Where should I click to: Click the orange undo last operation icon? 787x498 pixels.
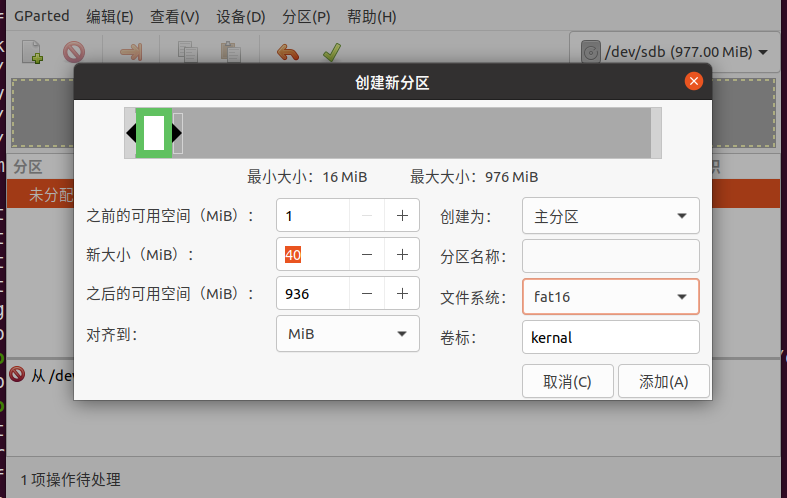tap(288, 52)
